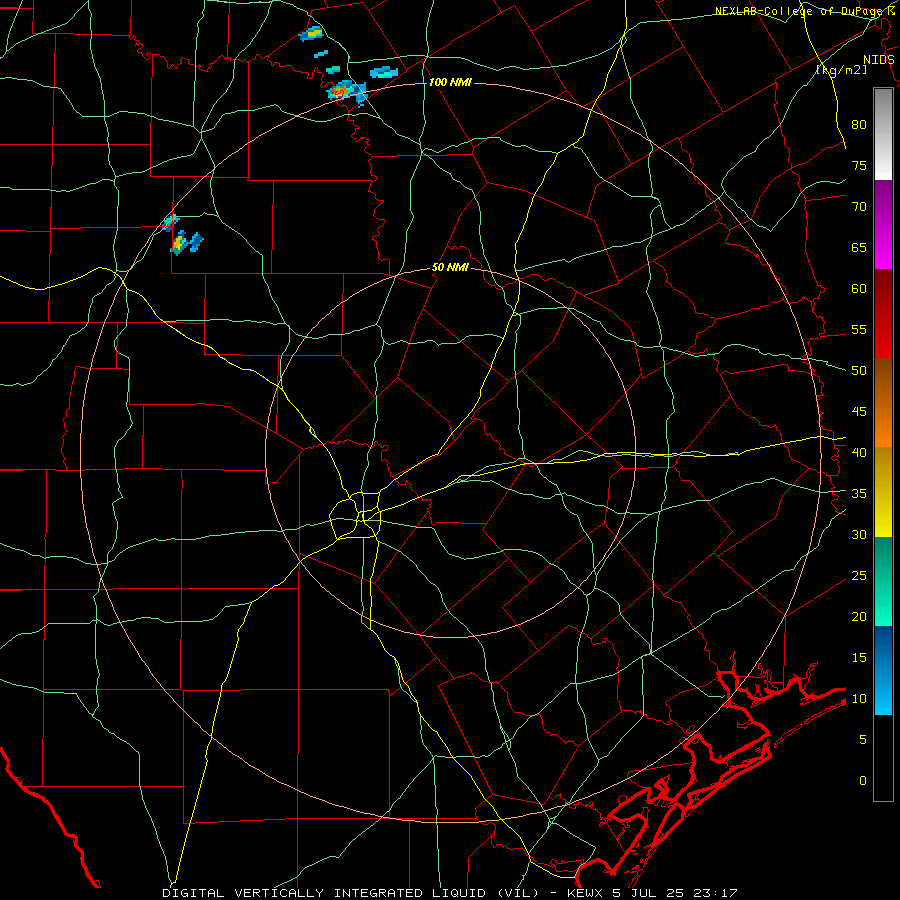Click the green segment of the color bar
900x900 pixels.
coord(883,581)
